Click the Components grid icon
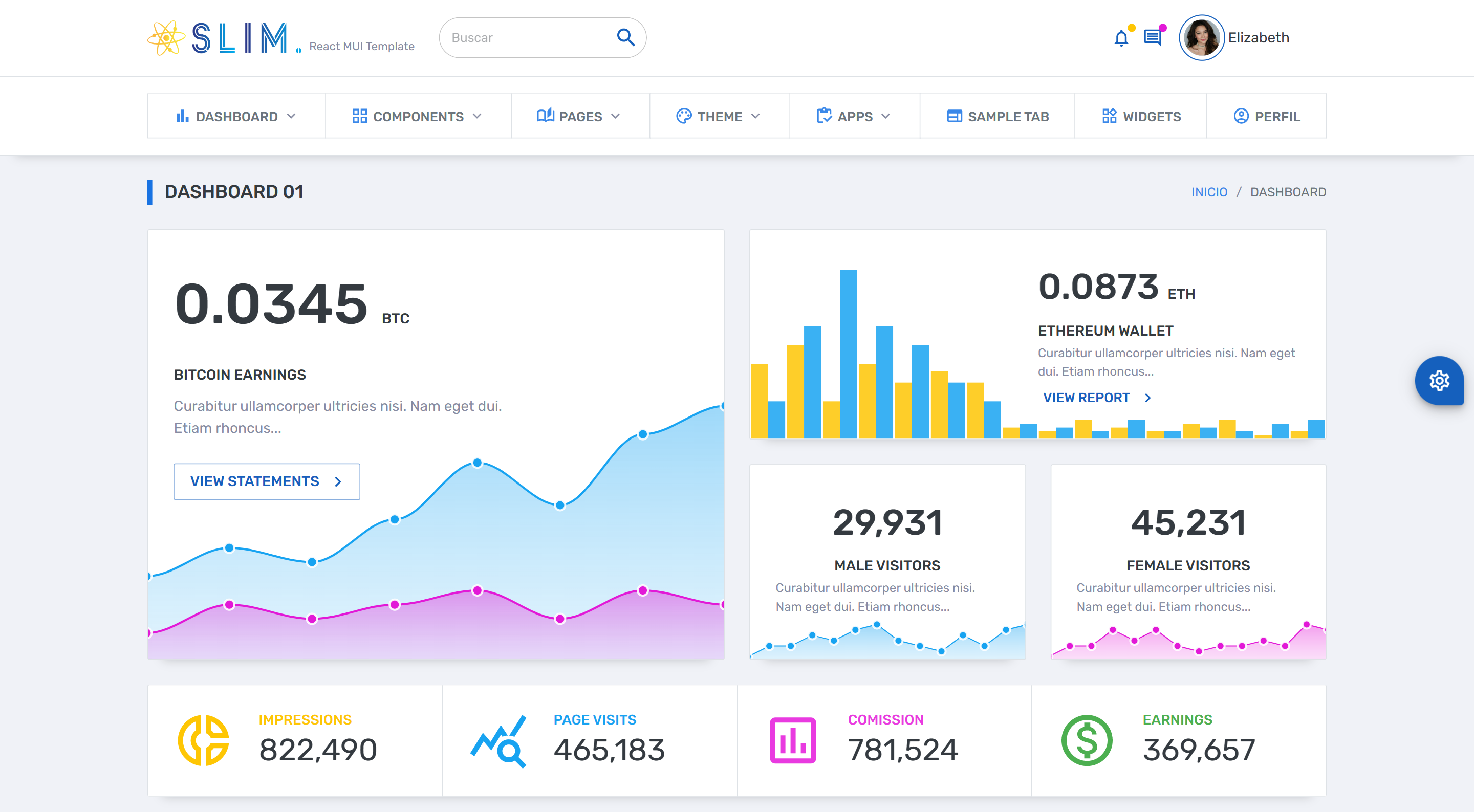1474x812 pixels. point(359,116)
